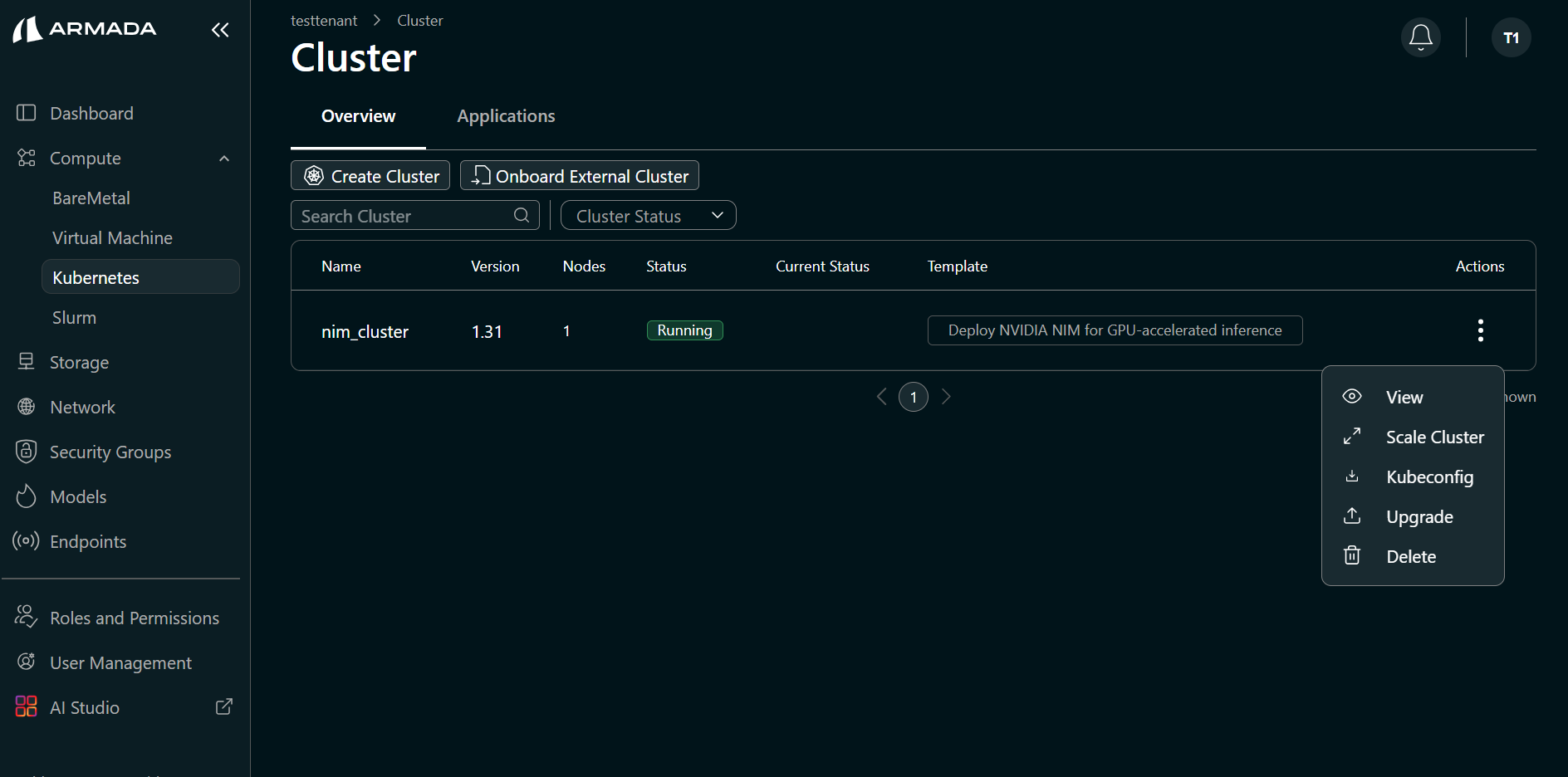Screen dimensions: 1568x777
Task: Select the Security Groups shield icon
Action: 26,451
